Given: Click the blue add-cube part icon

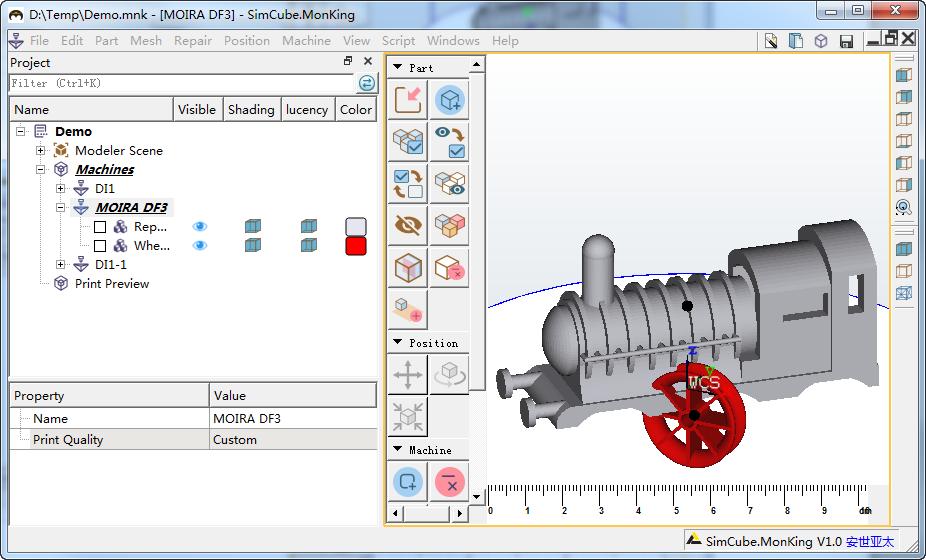Looking at the screenshot, I should click(450, 100).
